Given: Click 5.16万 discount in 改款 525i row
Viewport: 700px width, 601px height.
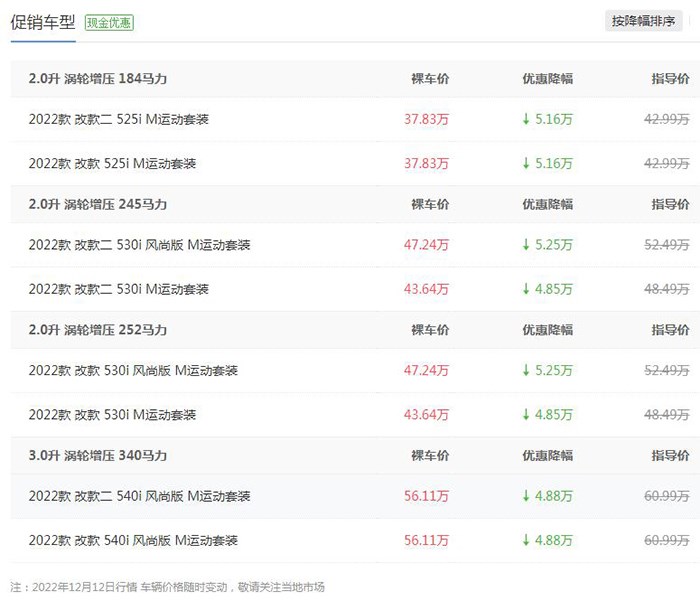Looking at the screenshot, I should pyautogui.click(x=548, y=163).
